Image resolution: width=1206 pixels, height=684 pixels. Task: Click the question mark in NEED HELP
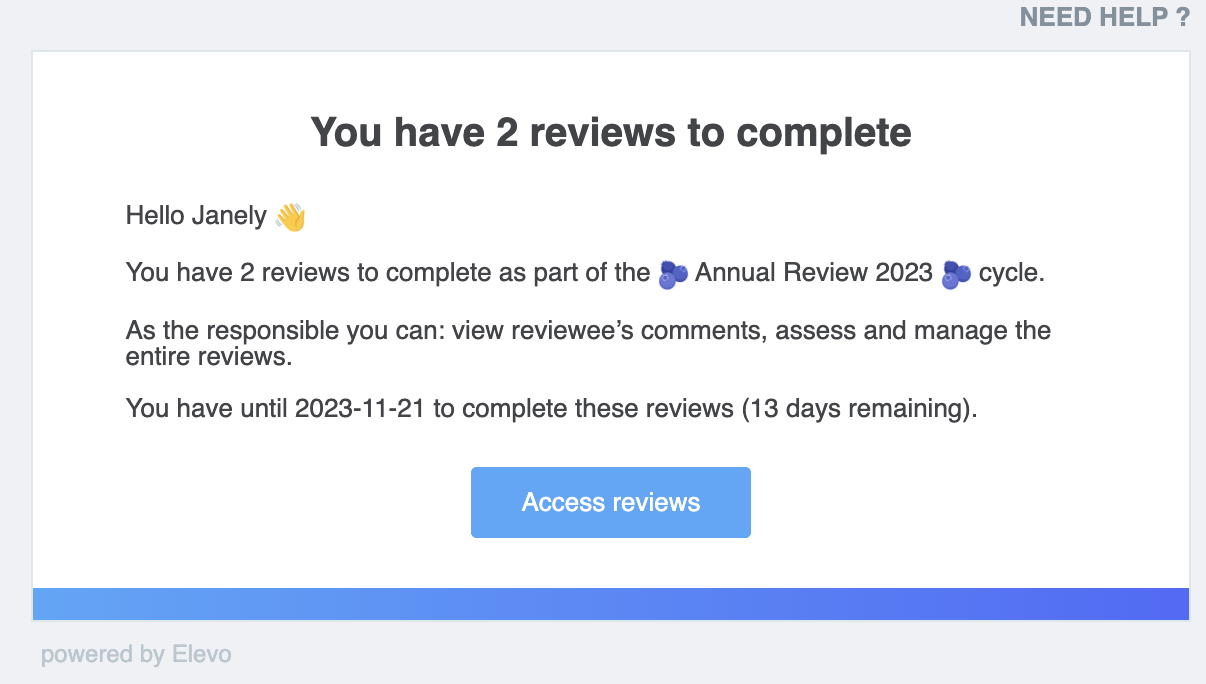pos(1183,17)
